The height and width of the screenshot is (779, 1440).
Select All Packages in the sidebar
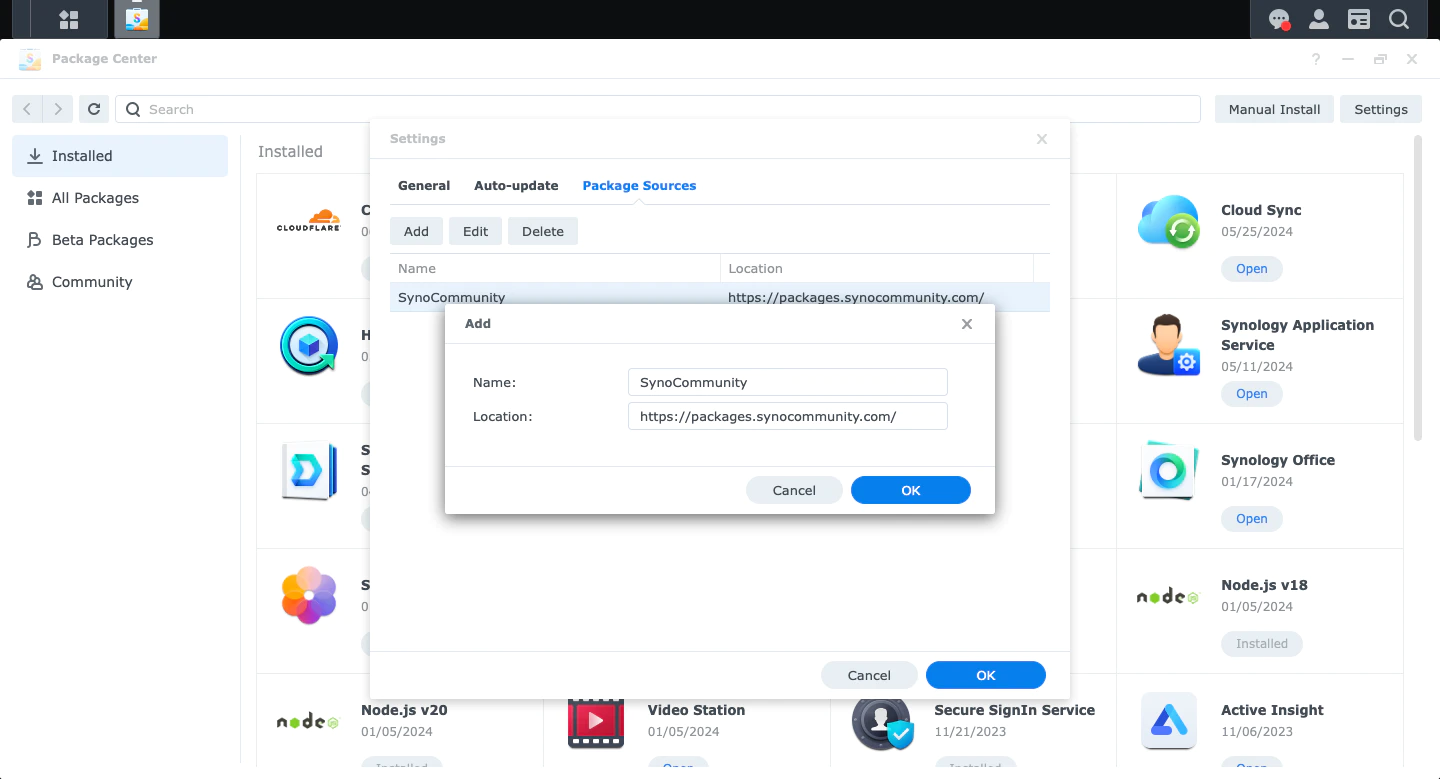(120, 198)
